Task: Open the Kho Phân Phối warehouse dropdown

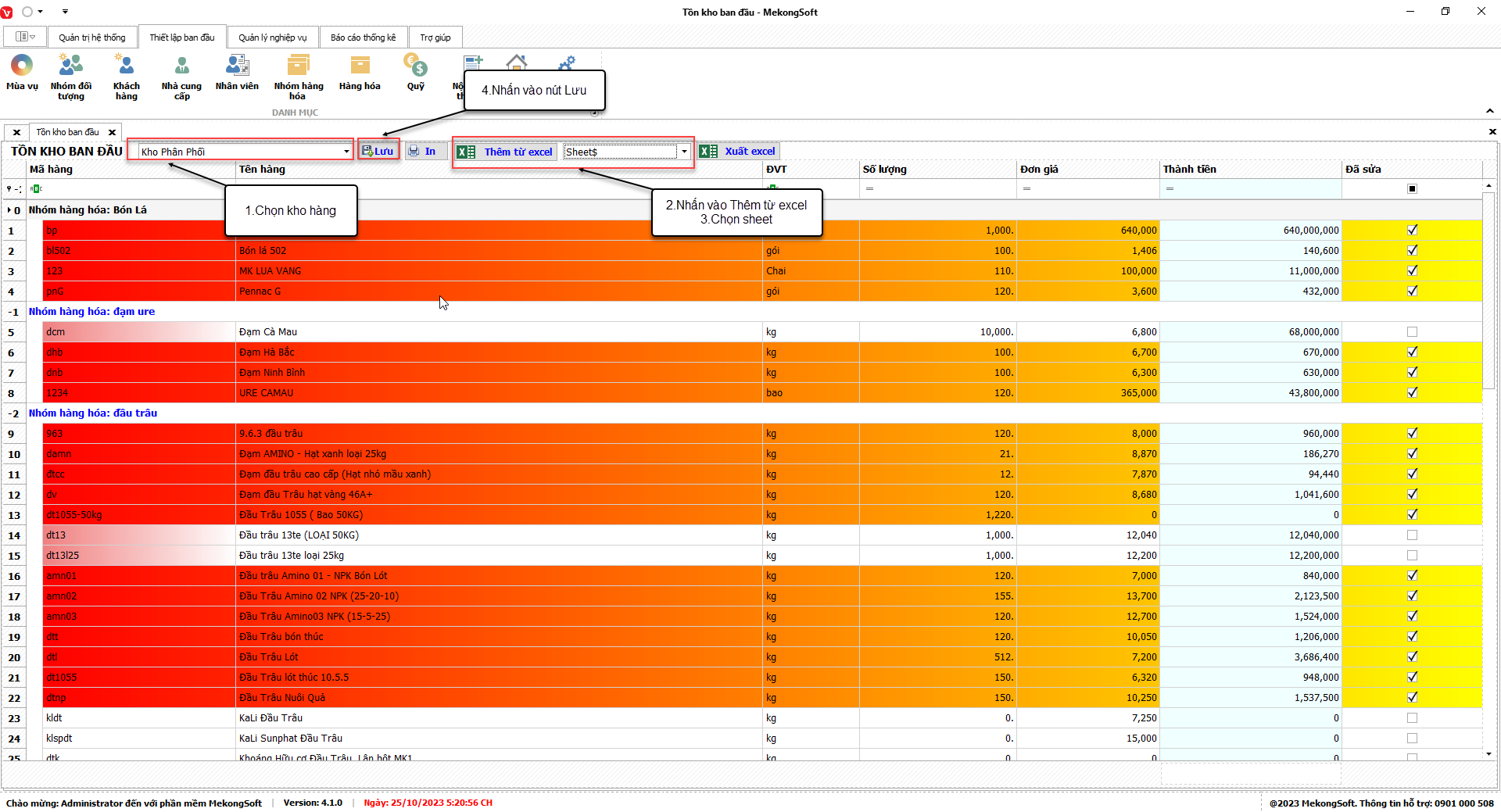Action: coord(346,152)
